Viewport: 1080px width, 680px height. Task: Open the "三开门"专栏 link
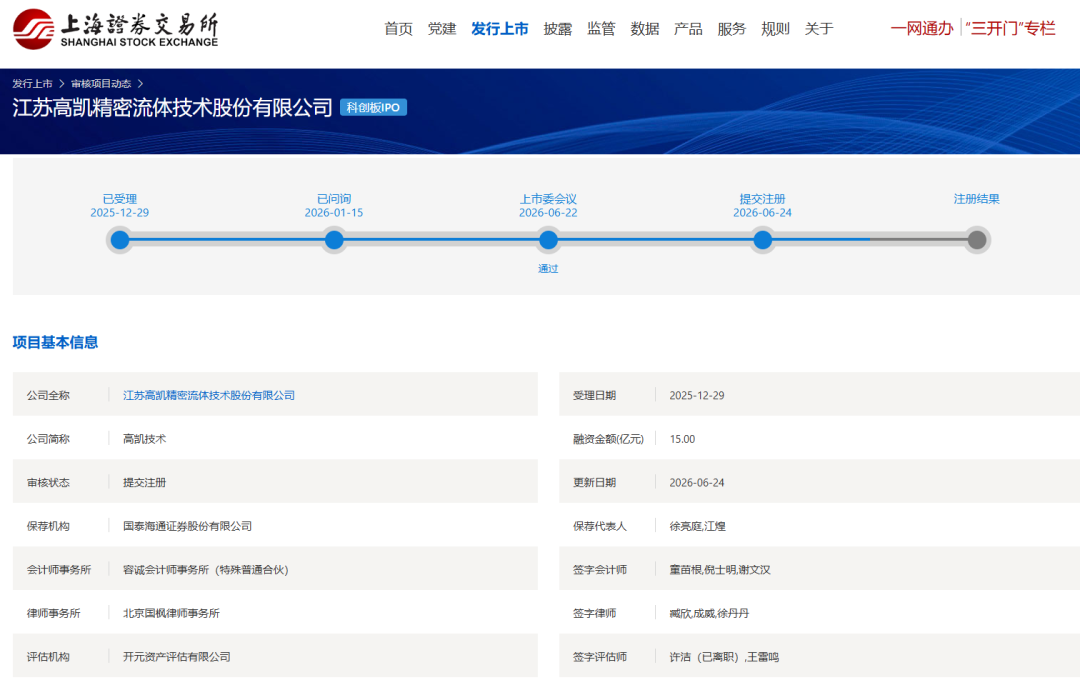[x=1010, y=28]
